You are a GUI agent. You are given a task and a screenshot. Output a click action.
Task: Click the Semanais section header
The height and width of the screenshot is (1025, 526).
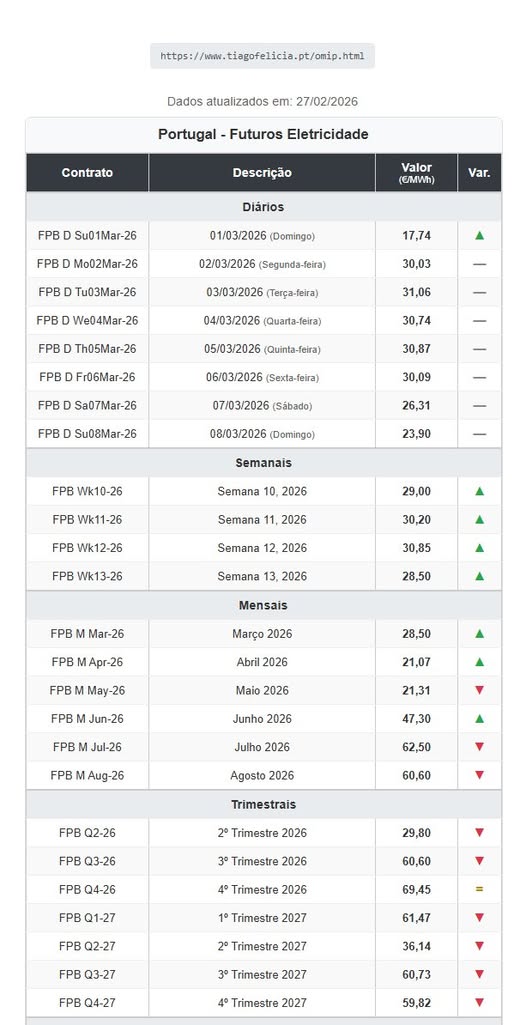click(264, 463)
